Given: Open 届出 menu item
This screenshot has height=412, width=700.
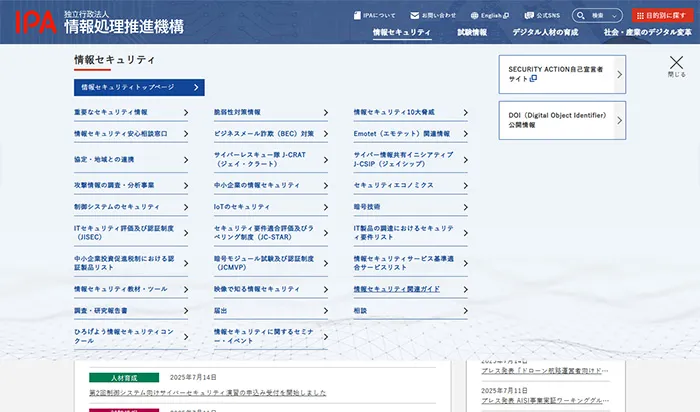Looking at the screenshot, I should coord(271,311).
